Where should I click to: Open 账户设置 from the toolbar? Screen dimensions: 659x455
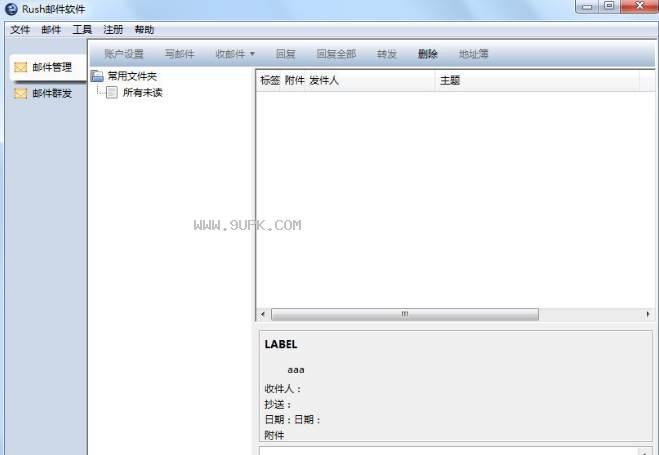(124, 54)
